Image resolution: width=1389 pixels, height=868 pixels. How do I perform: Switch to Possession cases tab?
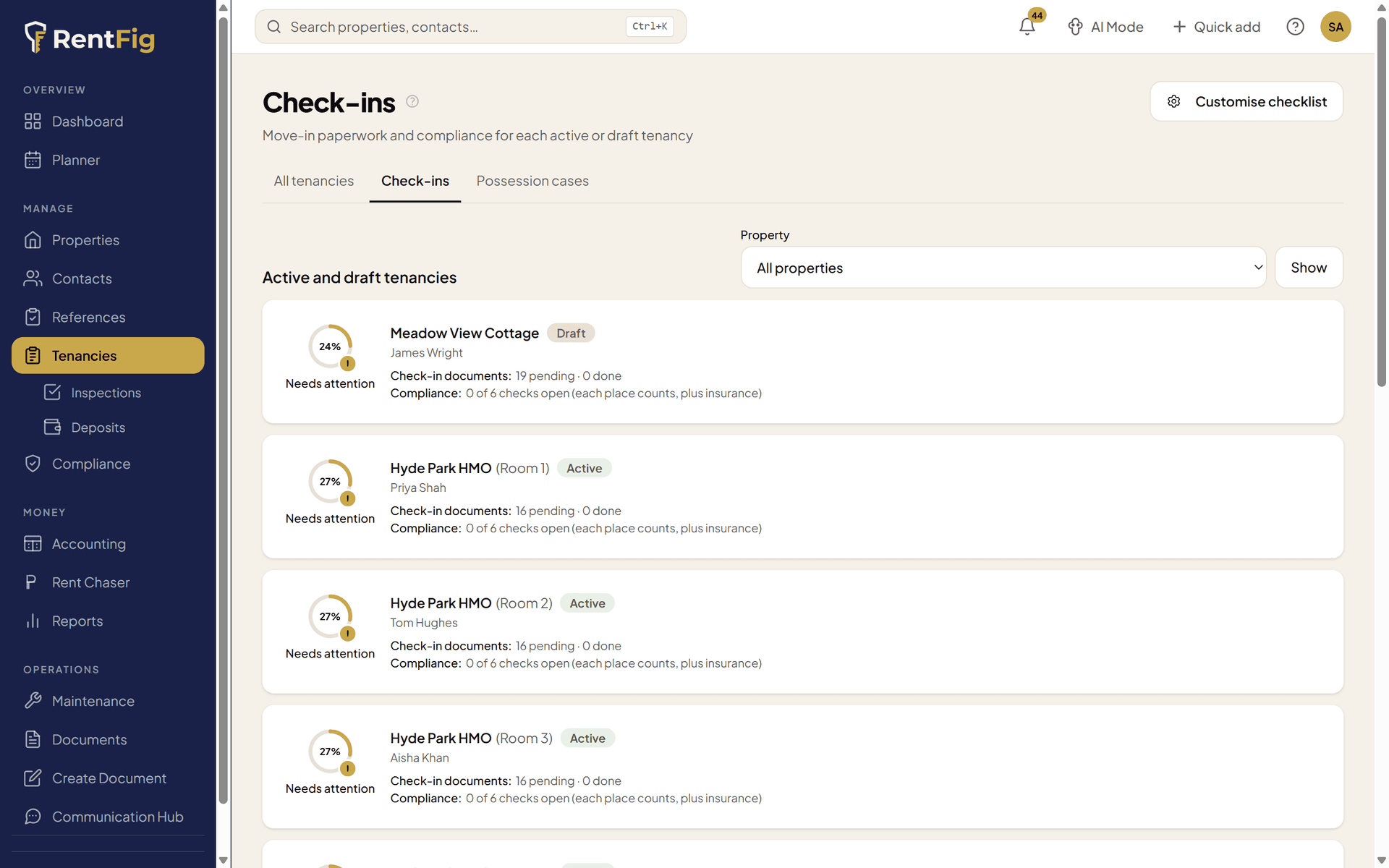pos(532,181)
